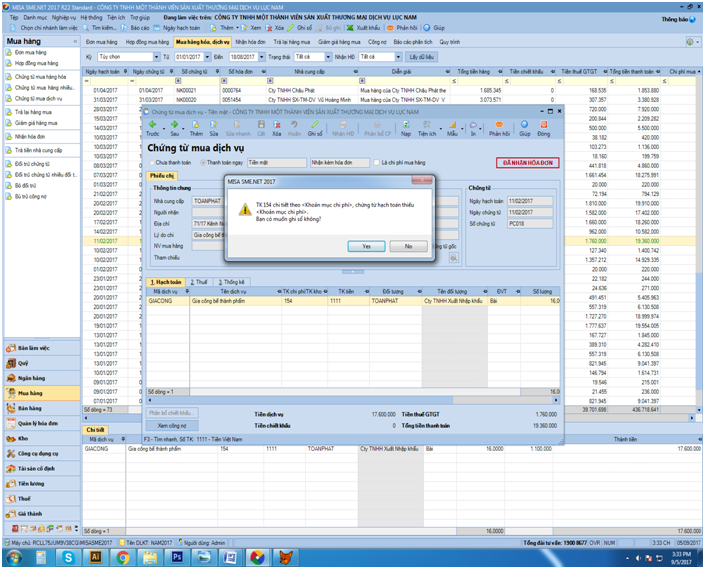Click Yes in the MISA warning dialog
705x569 pixels.
pos(366,246)
